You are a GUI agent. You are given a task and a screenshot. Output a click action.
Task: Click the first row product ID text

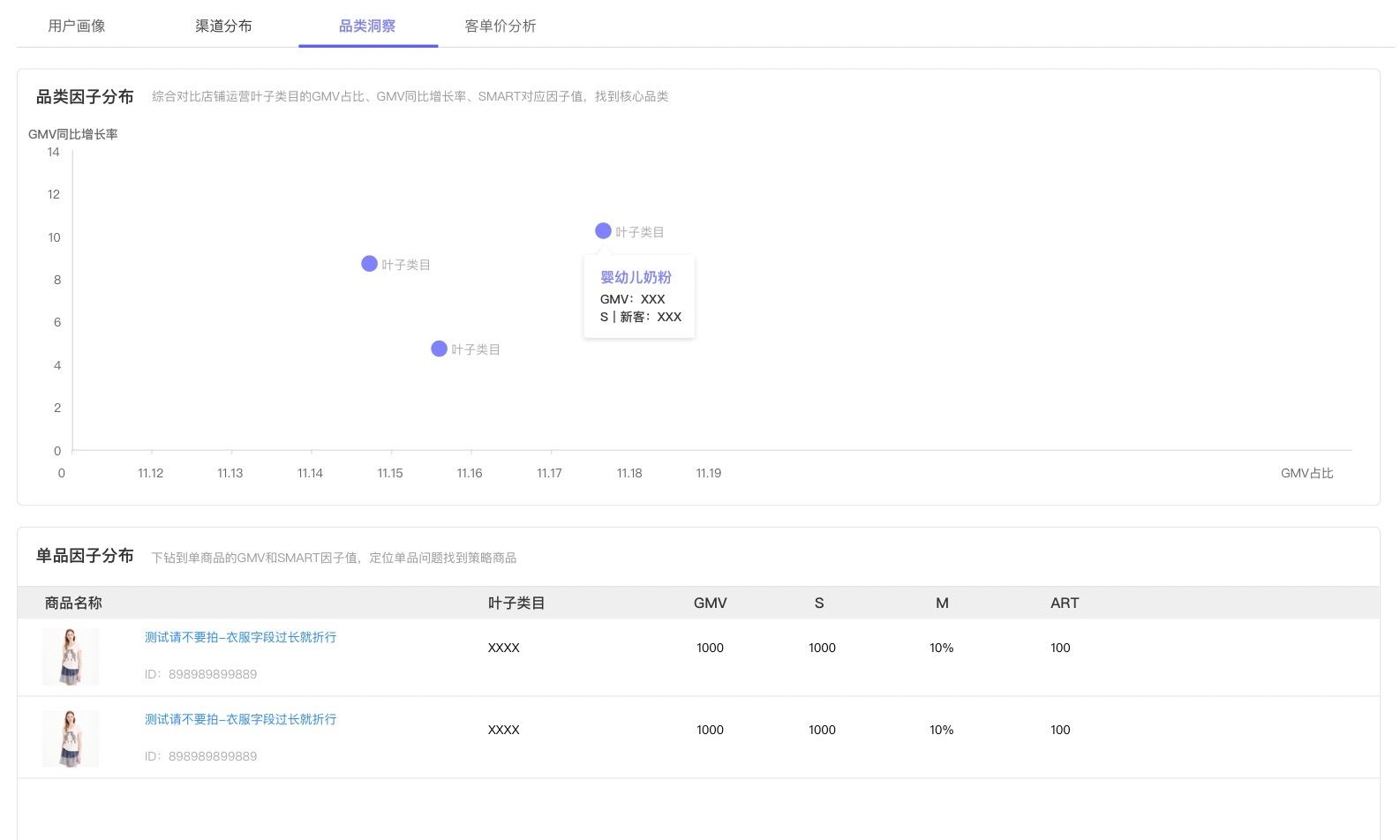tap(201, 674)
